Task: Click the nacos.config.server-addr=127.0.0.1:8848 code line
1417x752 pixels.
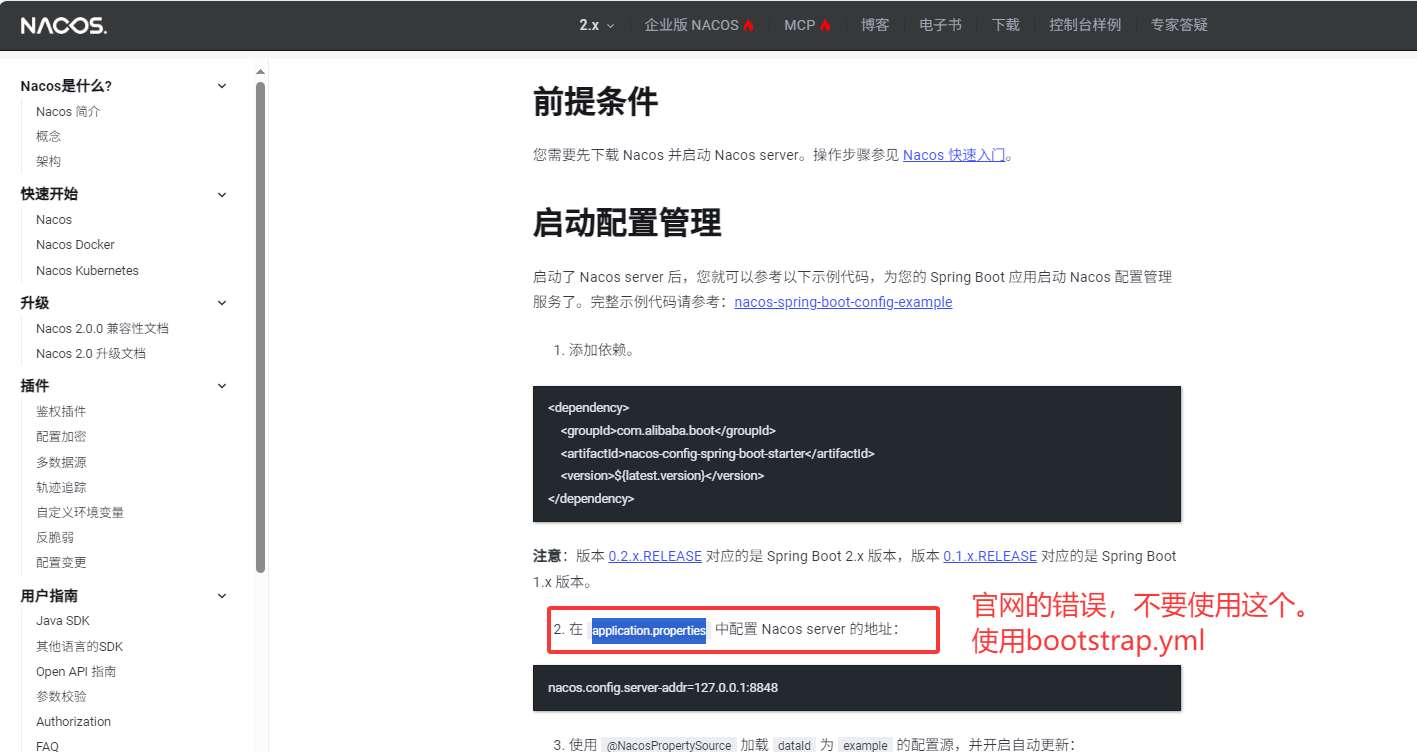Action: tap(663, 687)
